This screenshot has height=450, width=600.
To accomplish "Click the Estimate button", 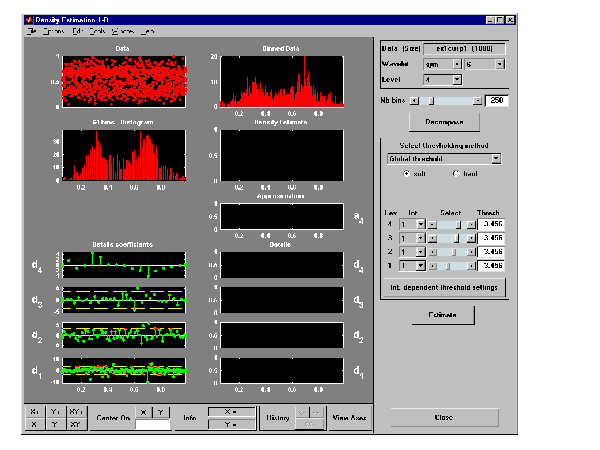I will pos(444,314).
